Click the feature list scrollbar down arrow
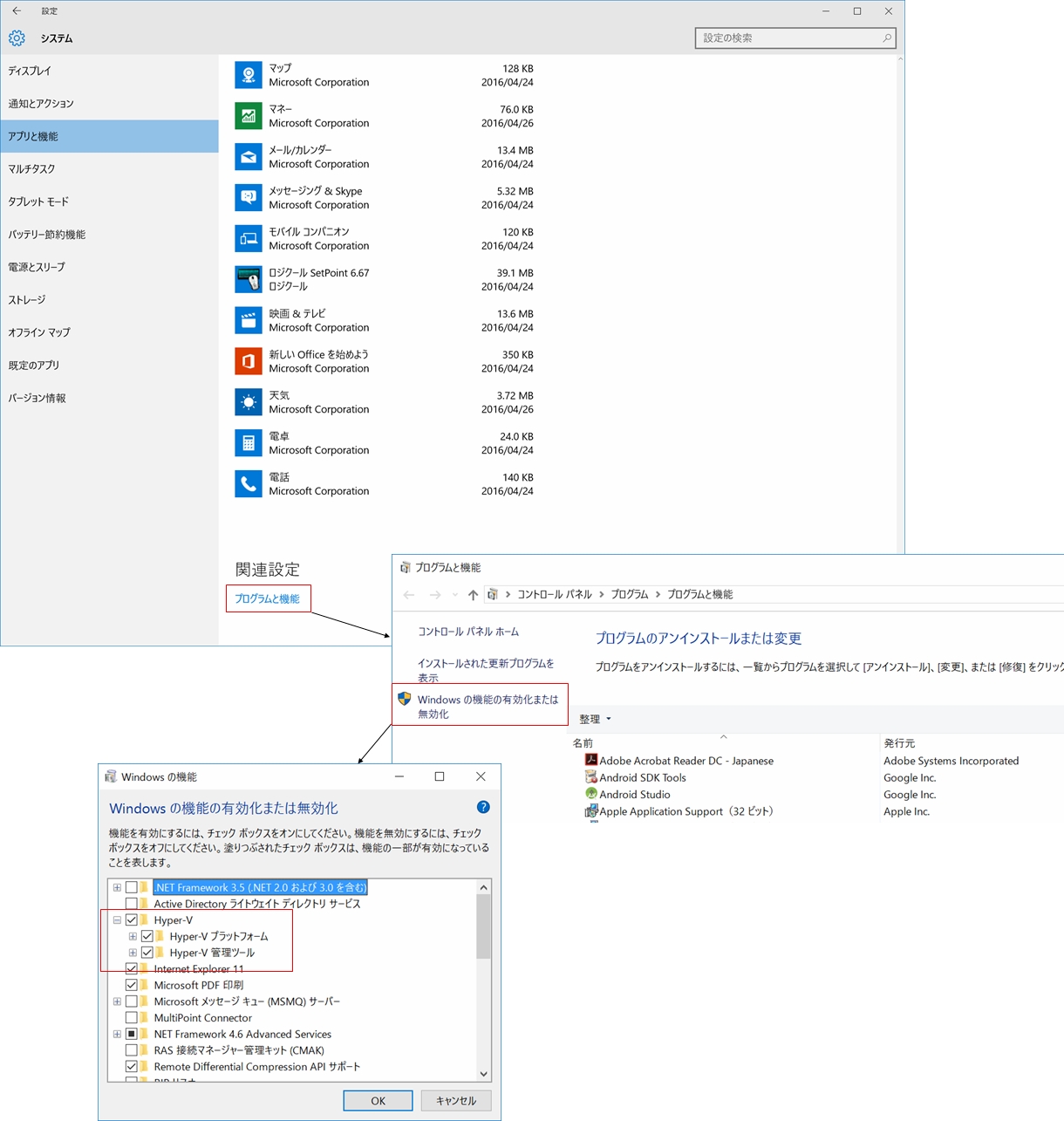 tap(484, 1074)
